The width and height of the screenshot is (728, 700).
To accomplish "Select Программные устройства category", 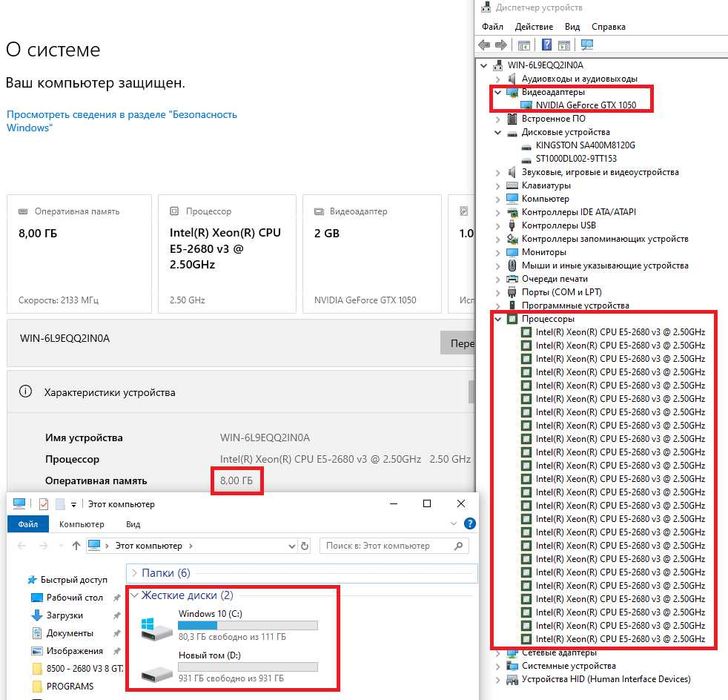I will 575,305.
